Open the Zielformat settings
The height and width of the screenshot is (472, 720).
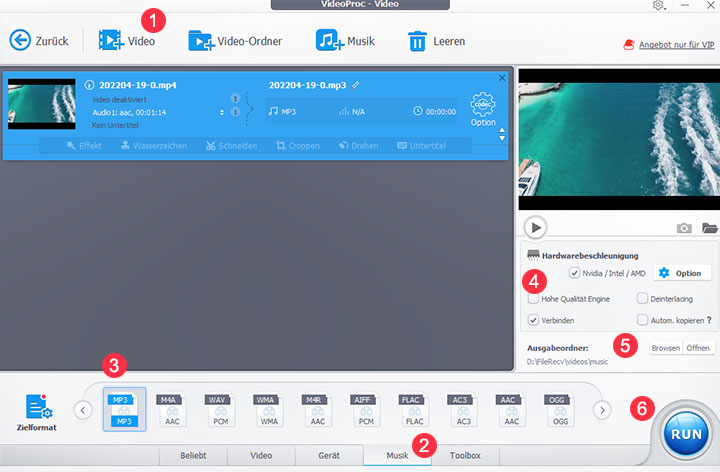37,412
